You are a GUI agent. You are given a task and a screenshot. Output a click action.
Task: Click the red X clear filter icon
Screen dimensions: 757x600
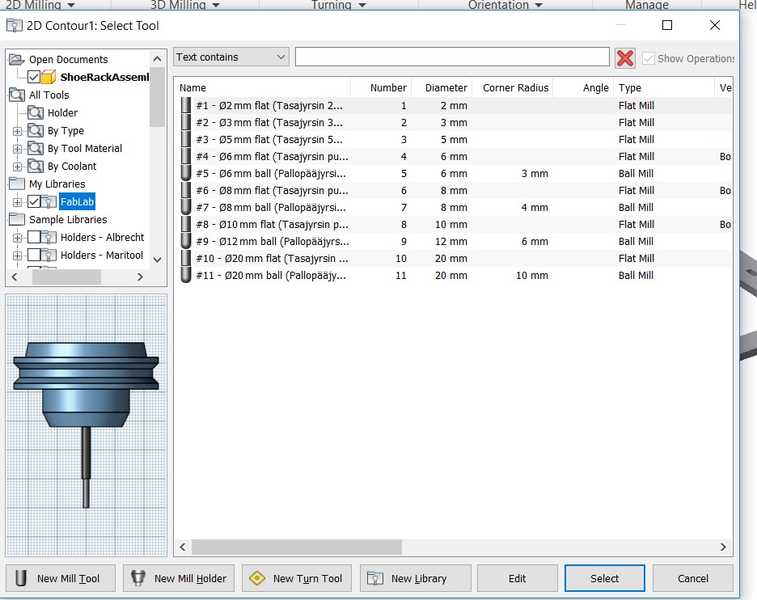pos(625,58)
